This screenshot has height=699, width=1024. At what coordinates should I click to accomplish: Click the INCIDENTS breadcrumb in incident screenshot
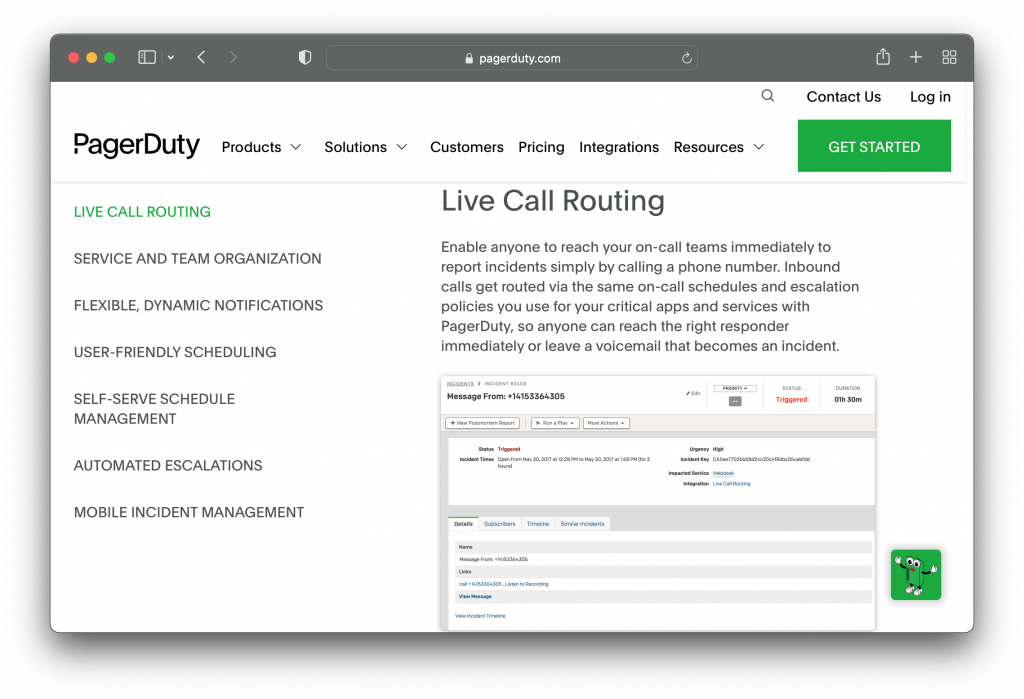[460, 384]
